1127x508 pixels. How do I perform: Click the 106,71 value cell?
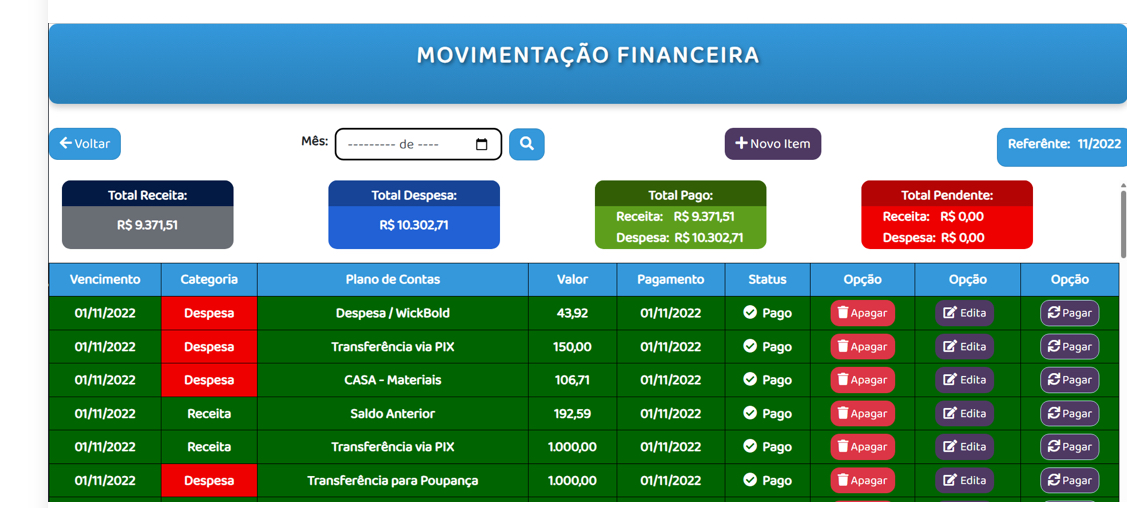pos(572,380)
